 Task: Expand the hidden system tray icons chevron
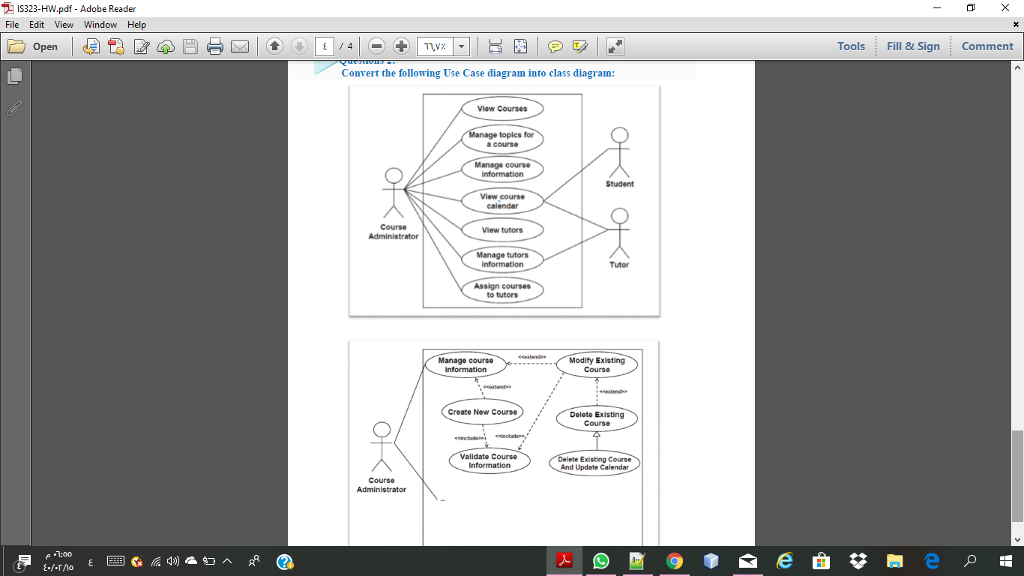tap(227, 561)
